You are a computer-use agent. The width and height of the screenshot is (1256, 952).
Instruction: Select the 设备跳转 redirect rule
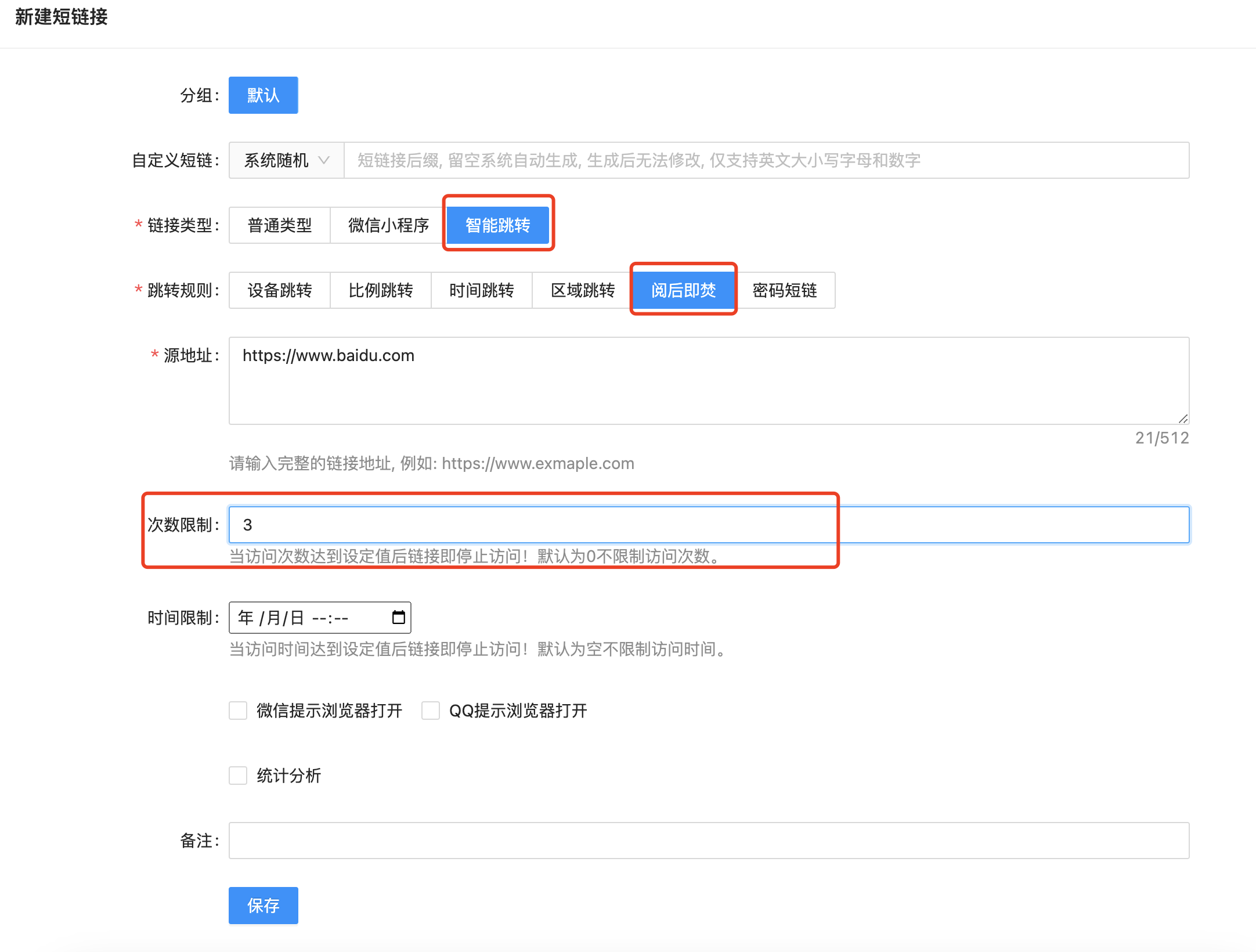pyautogui.click(x=280, y=290)
